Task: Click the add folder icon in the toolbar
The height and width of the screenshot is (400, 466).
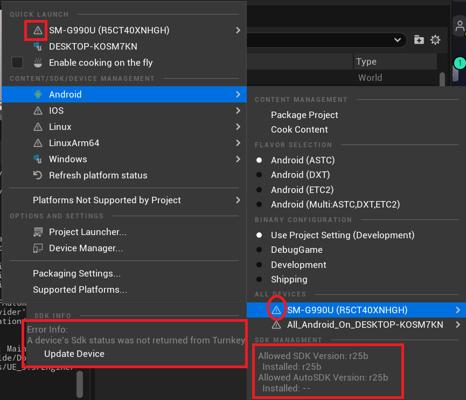Action: click(x=419, y=40)
